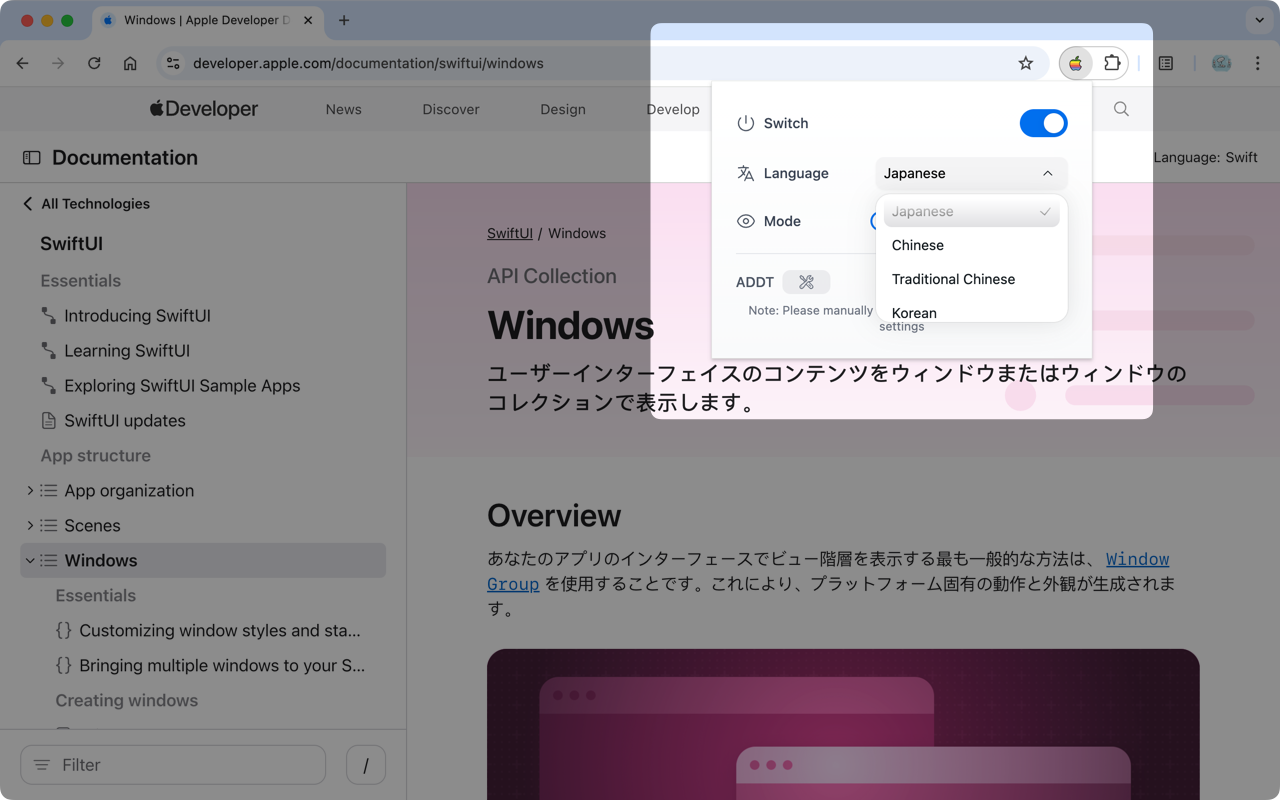Click the Language: Swift selector
This screenshot has width=1280, height=800.
point(1205,157)
